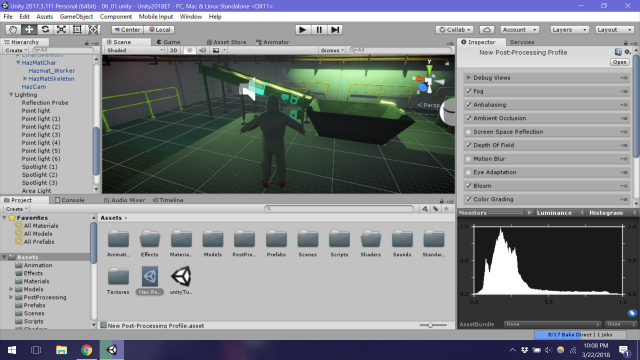Uncheck the Bloom effect
640x360 pixels.
pyautogui.click(x=469, y=186)
